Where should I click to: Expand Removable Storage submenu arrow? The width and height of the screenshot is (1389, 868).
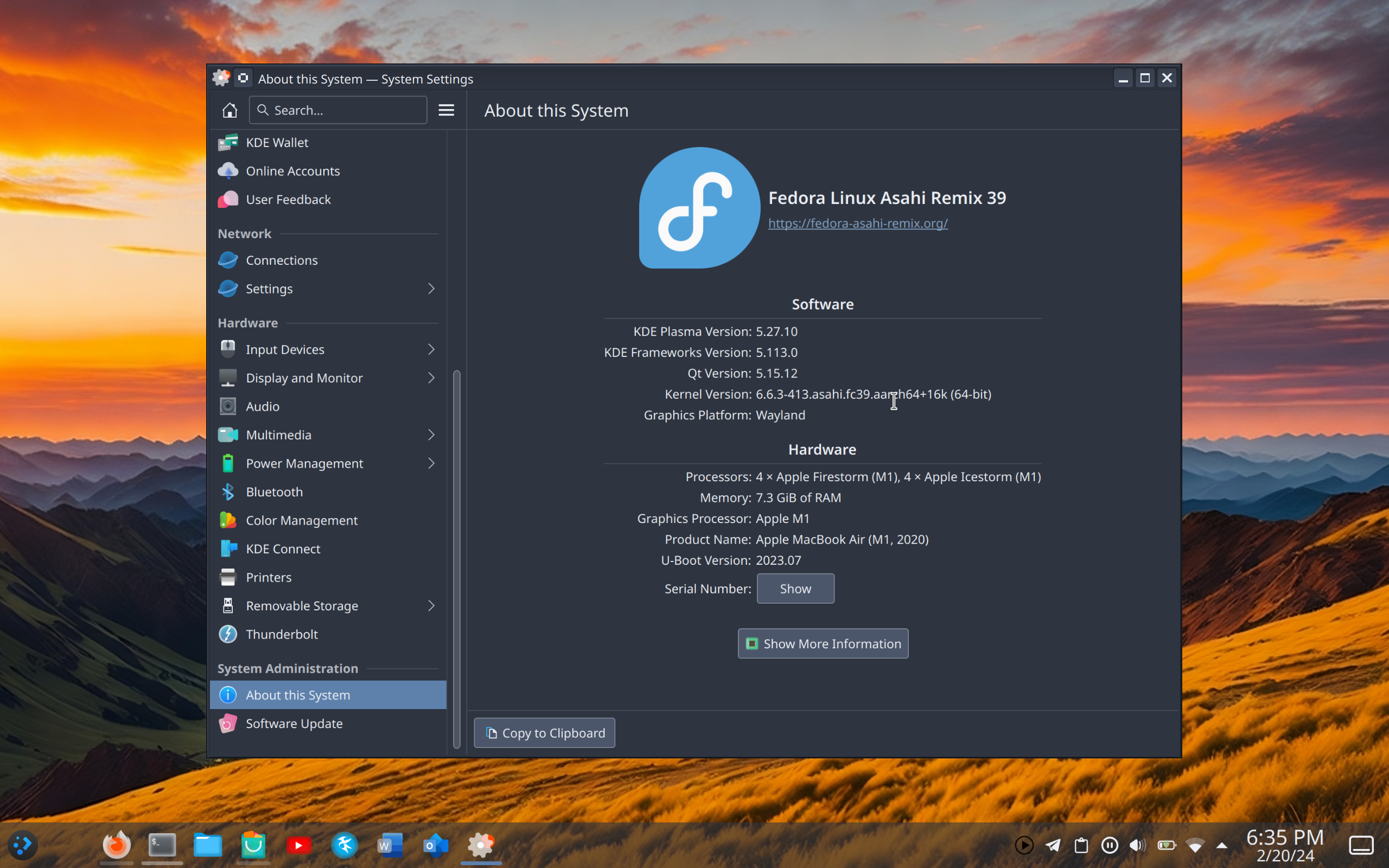click(x=431, y=605)
